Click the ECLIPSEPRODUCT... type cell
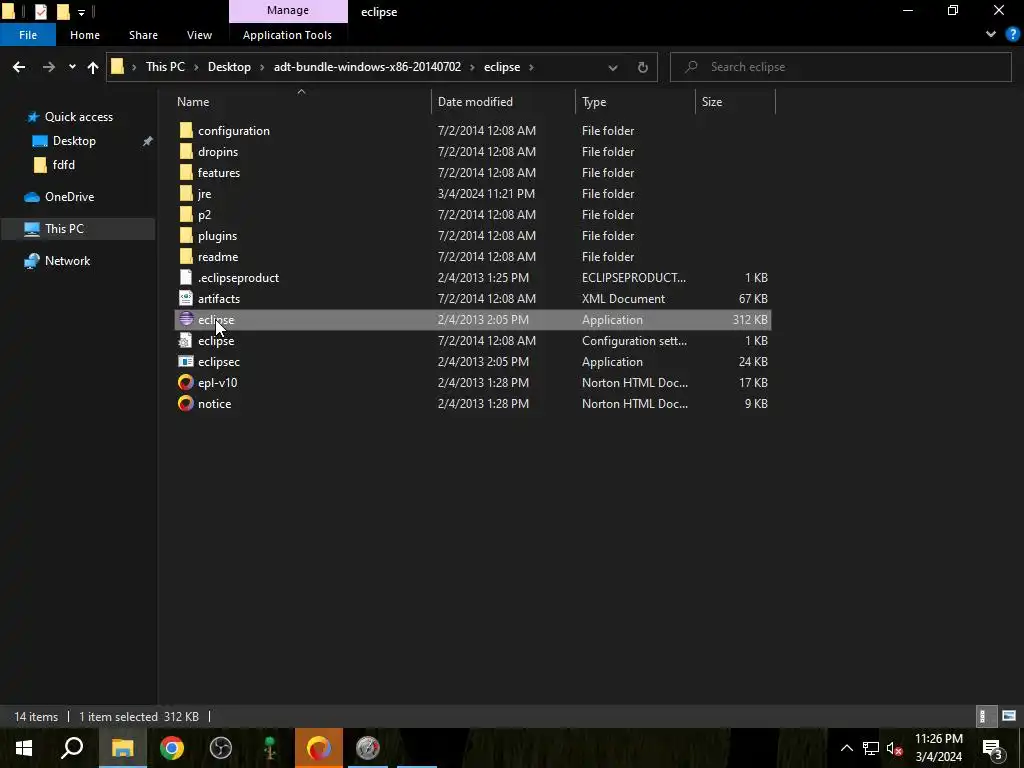1024x768 pixels. click(633, 278)
